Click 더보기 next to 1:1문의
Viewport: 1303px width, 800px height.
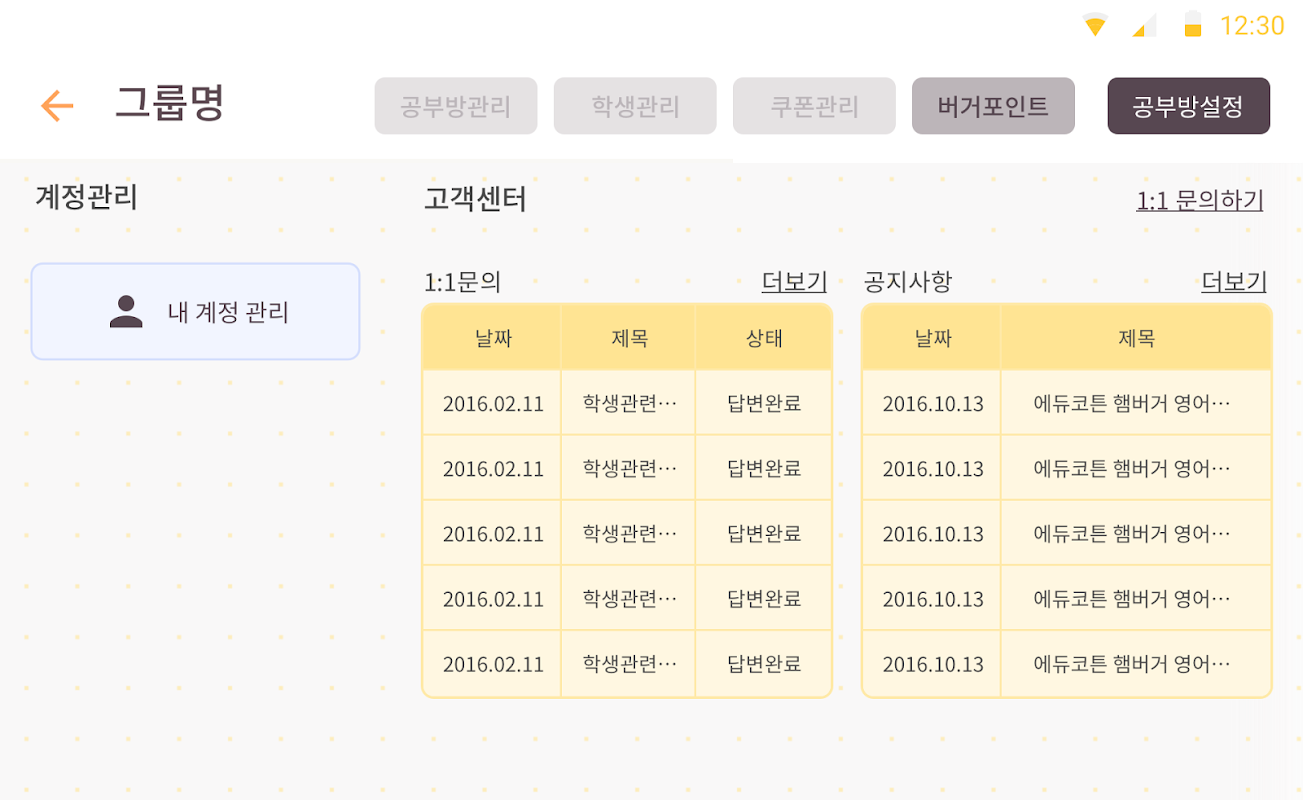(794, 282)
